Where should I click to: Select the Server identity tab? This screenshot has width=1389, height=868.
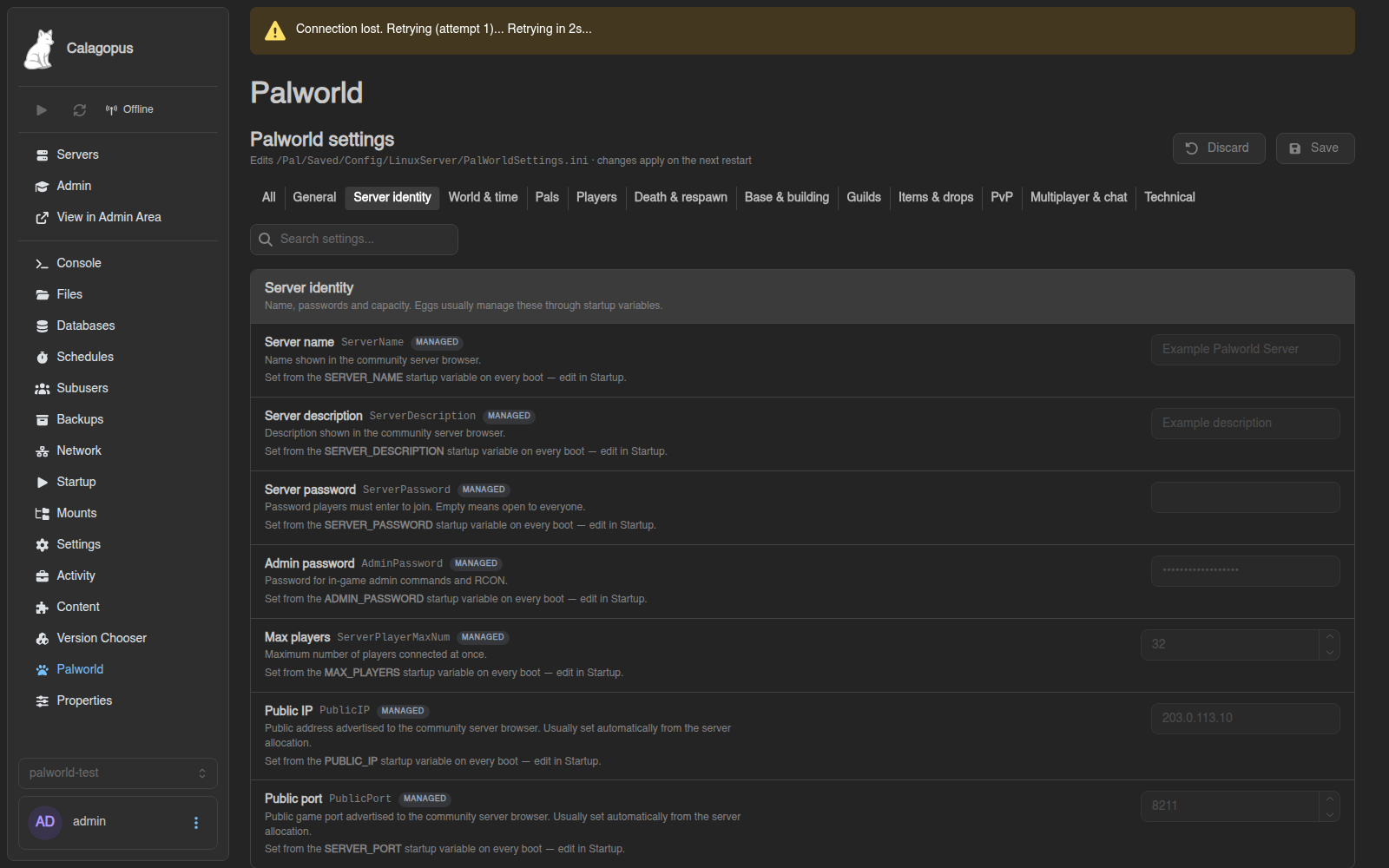click(x=392, y=197)
